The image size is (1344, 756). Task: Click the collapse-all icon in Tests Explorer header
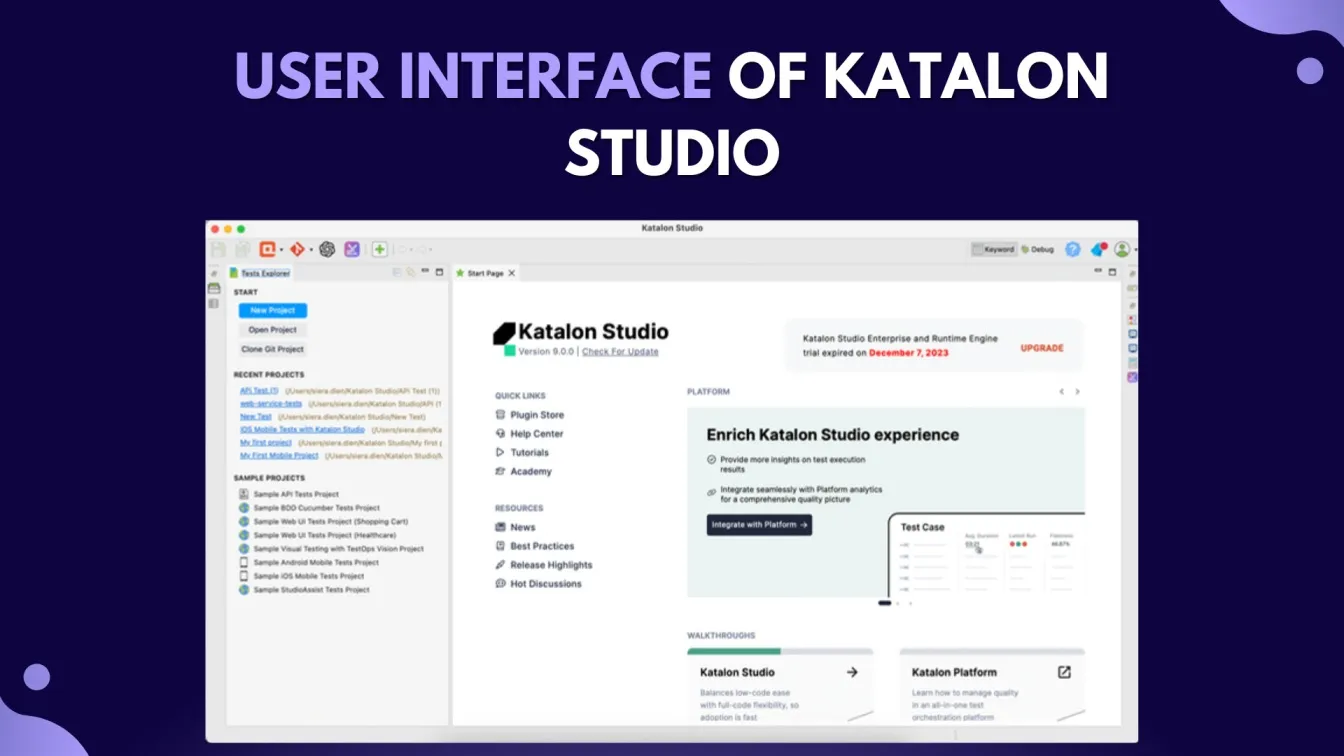(397, 272)
